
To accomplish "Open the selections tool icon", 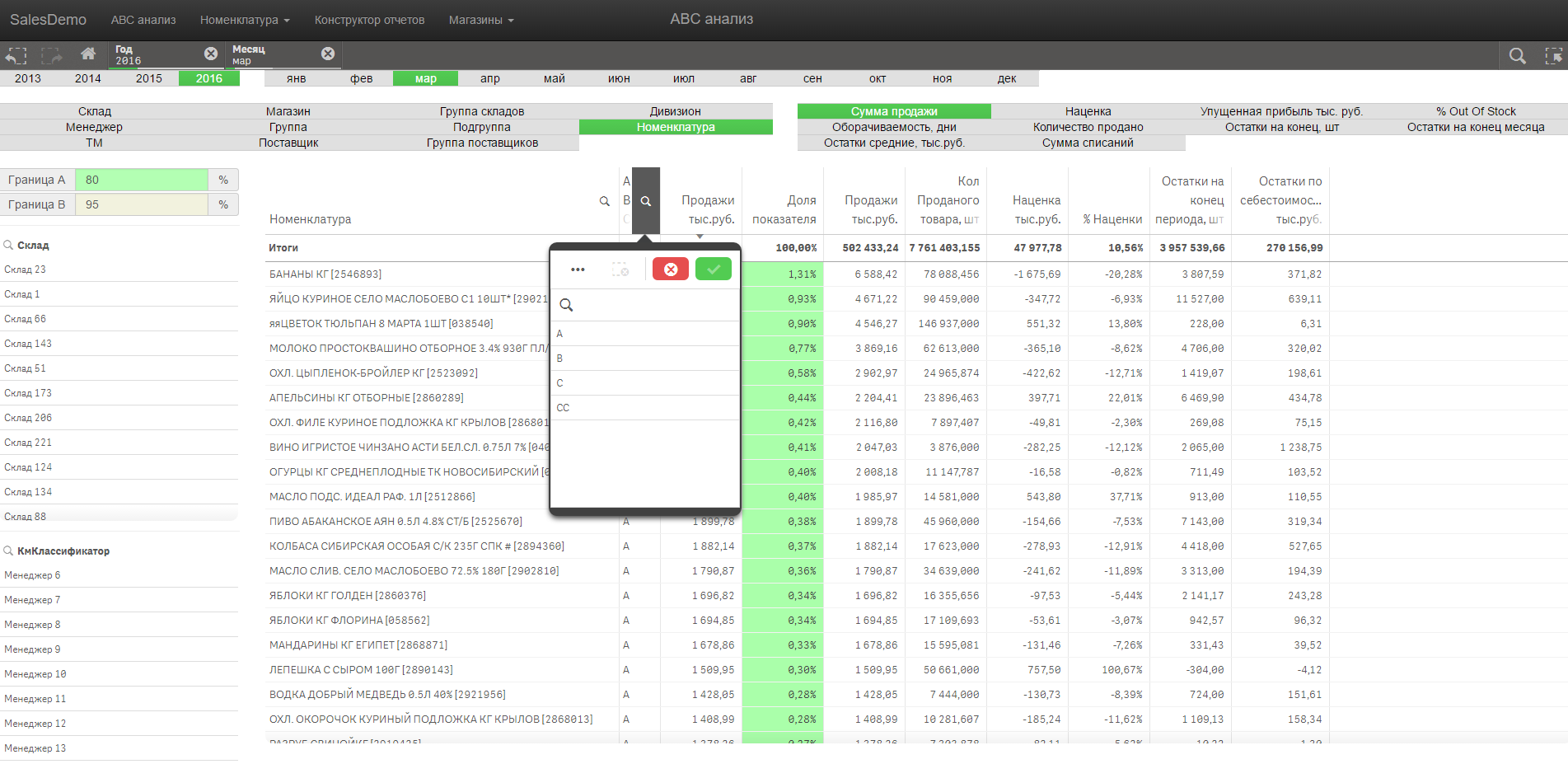I will pyautogui.click(x=1553, y=55).
